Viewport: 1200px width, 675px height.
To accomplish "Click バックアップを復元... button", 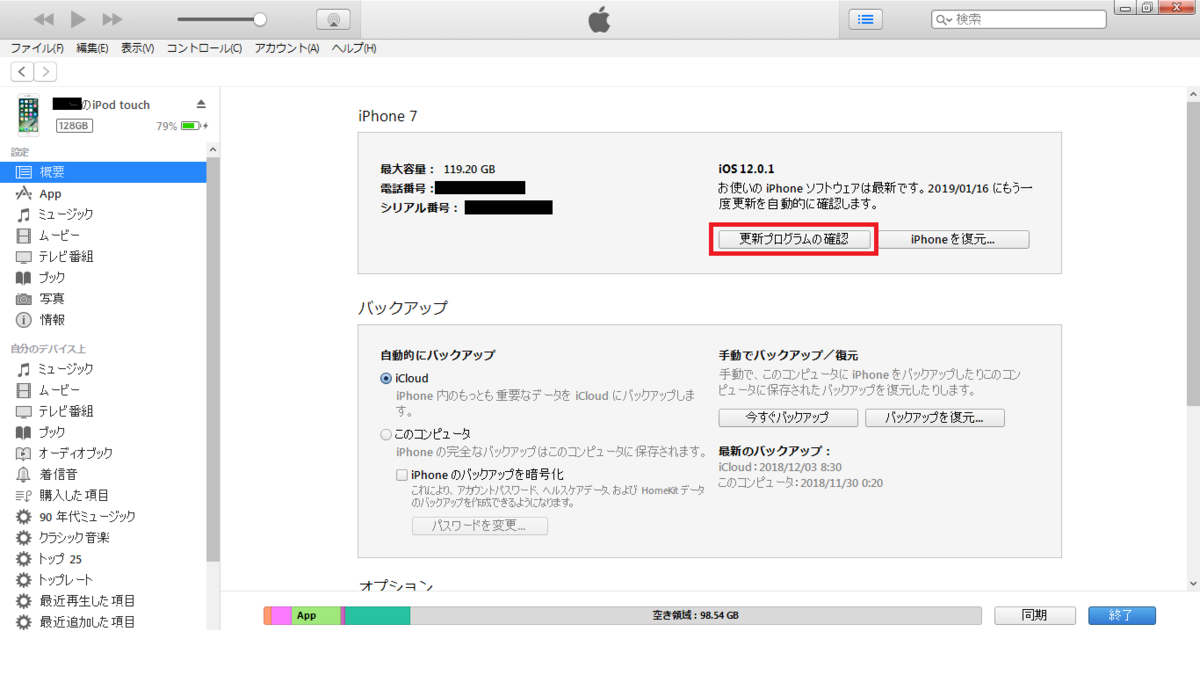I will [935, 418].
